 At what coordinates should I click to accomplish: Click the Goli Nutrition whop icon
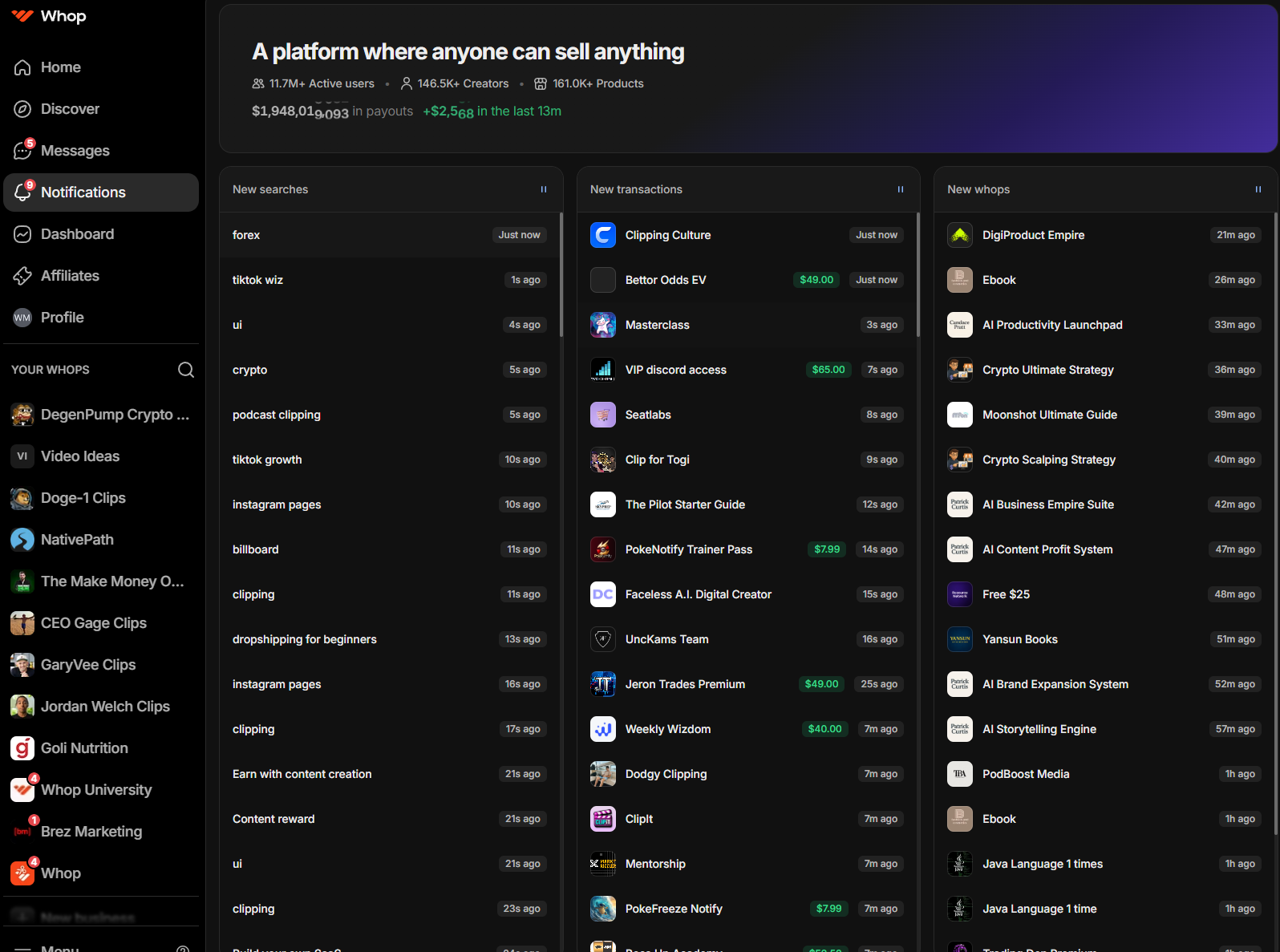[22, 748]
